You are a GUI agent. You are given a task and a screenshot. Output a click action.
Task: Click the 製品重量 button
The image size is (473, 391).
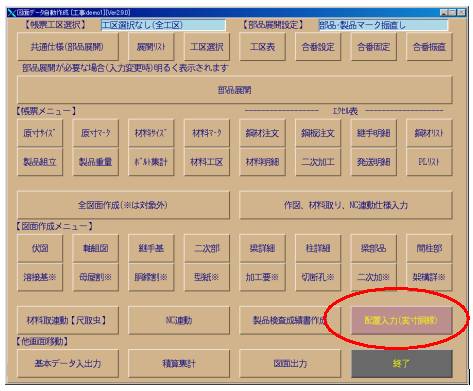[x=95, y=162]
